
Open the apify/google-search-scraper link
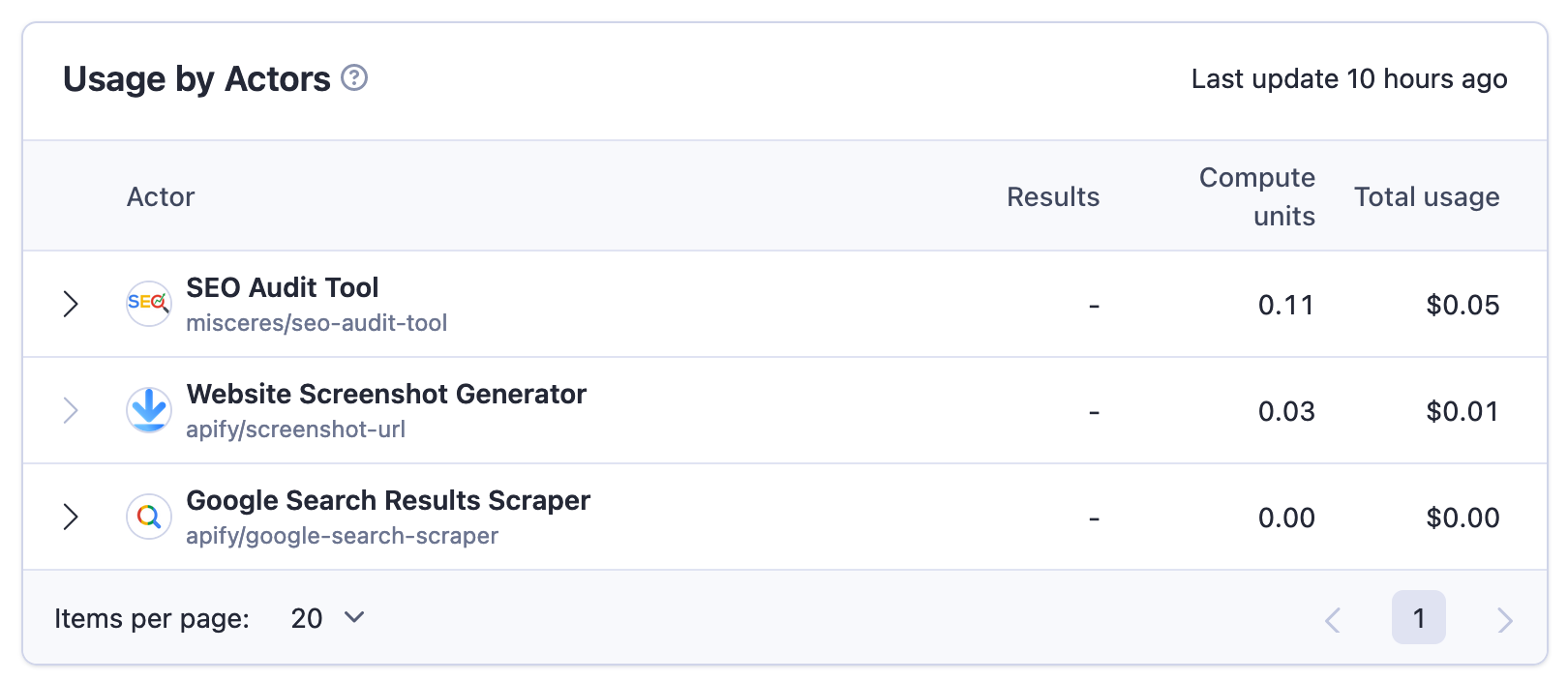342,535
